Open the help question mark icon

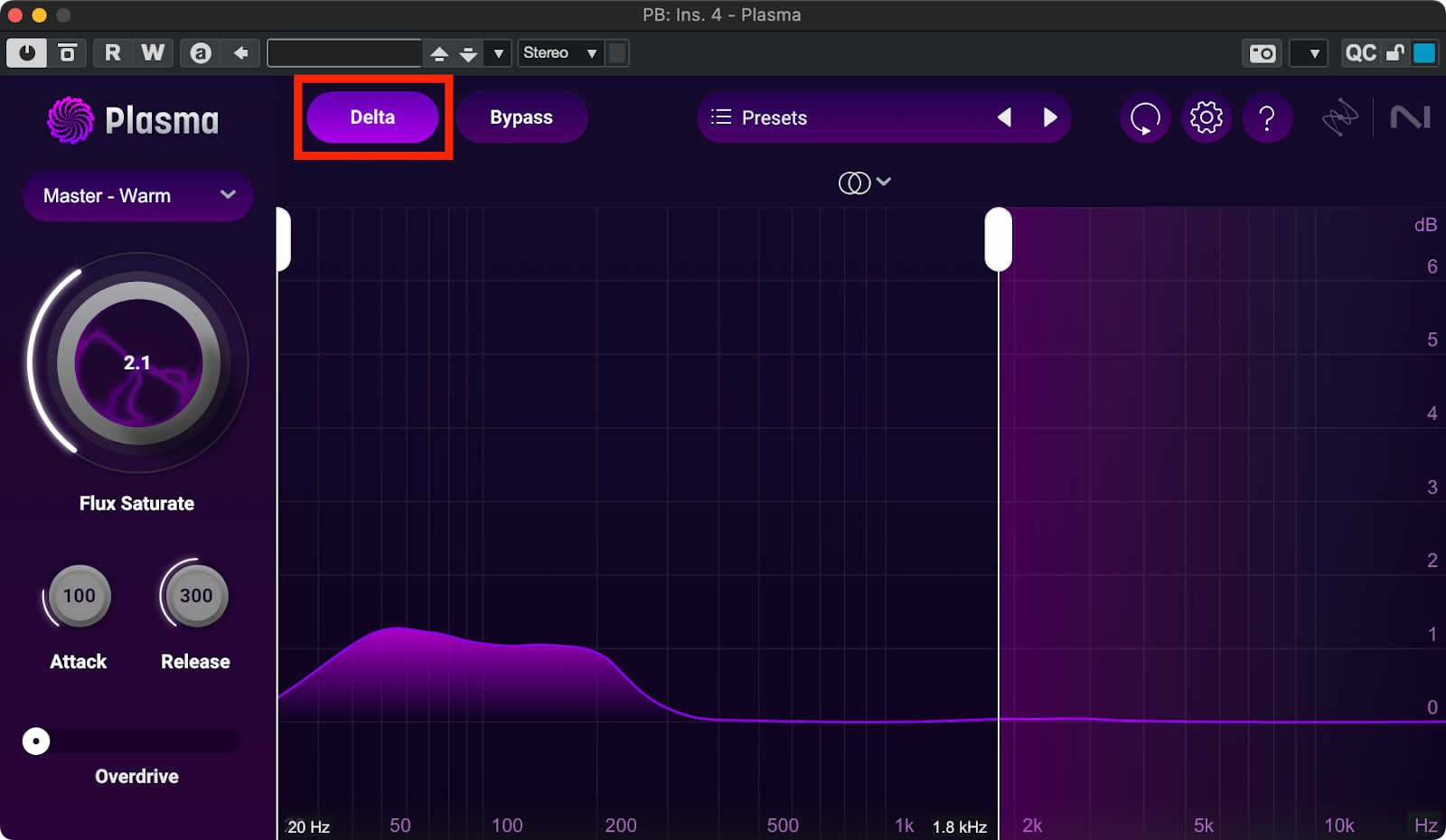pos(1267,117)
